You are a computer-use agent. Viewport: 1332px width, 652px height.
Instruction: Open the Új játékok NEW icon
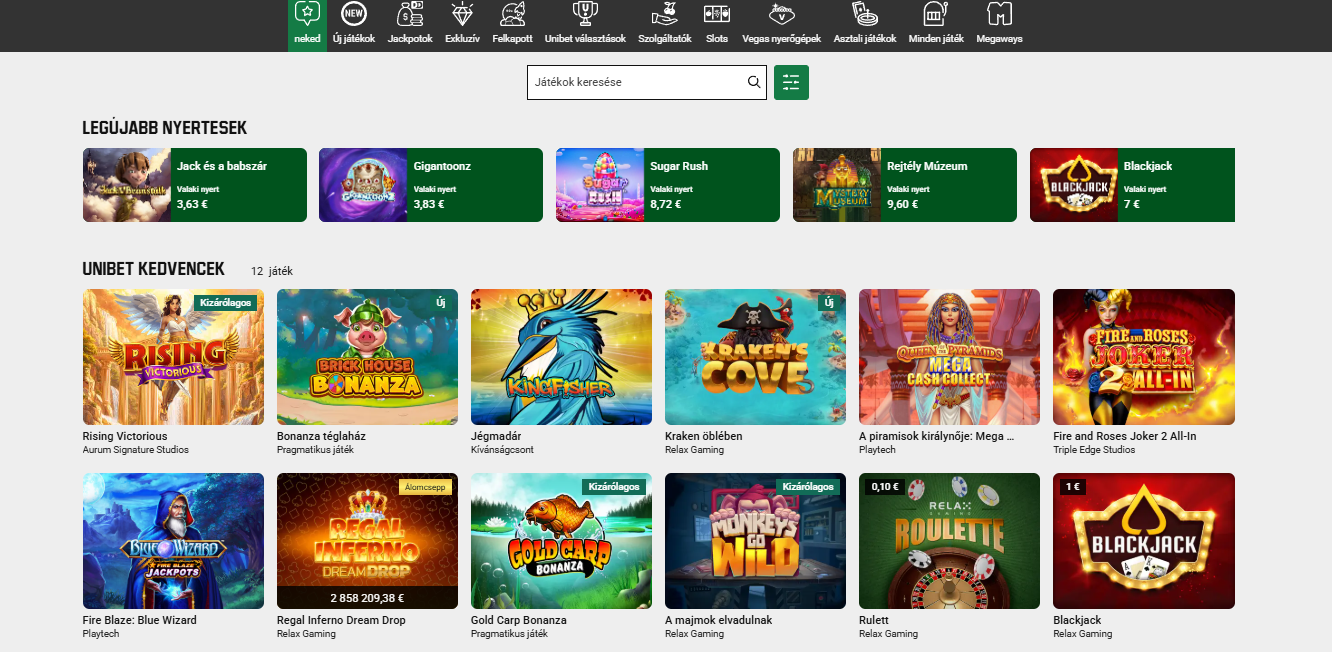353,13
